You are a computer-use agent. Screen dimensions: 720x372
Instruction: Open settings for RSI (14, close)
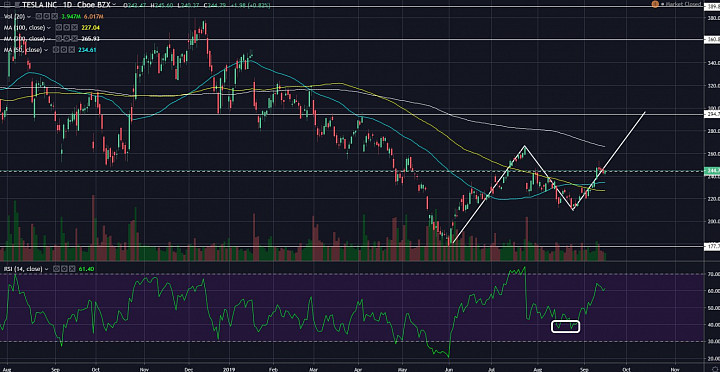point(64,269)
